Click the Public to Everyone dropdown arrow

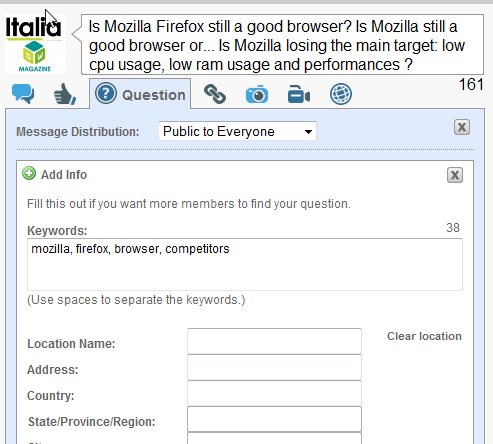coord(308,132)
